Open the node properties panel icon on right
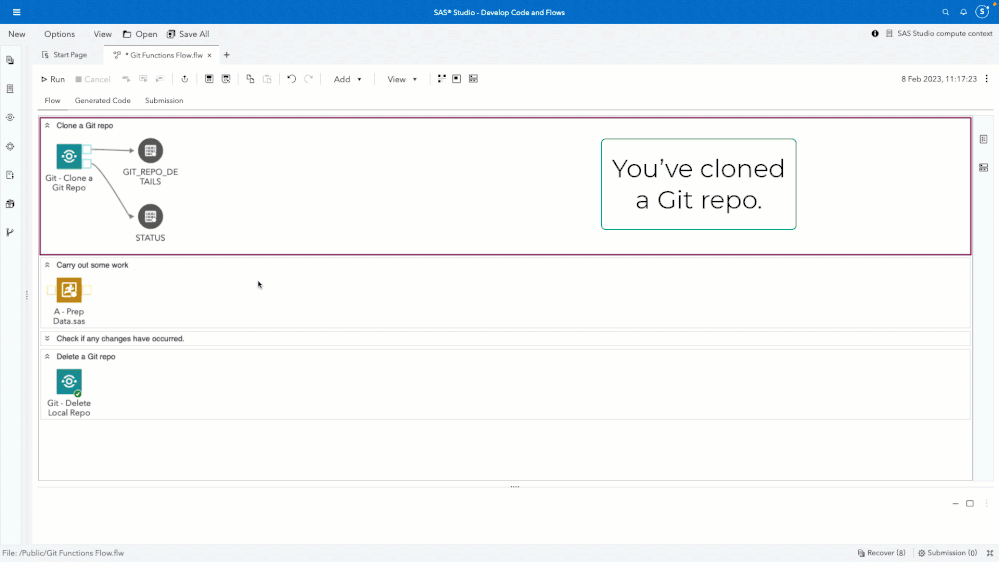This screenshot has height=562, width=999. [x=984, y=139]
